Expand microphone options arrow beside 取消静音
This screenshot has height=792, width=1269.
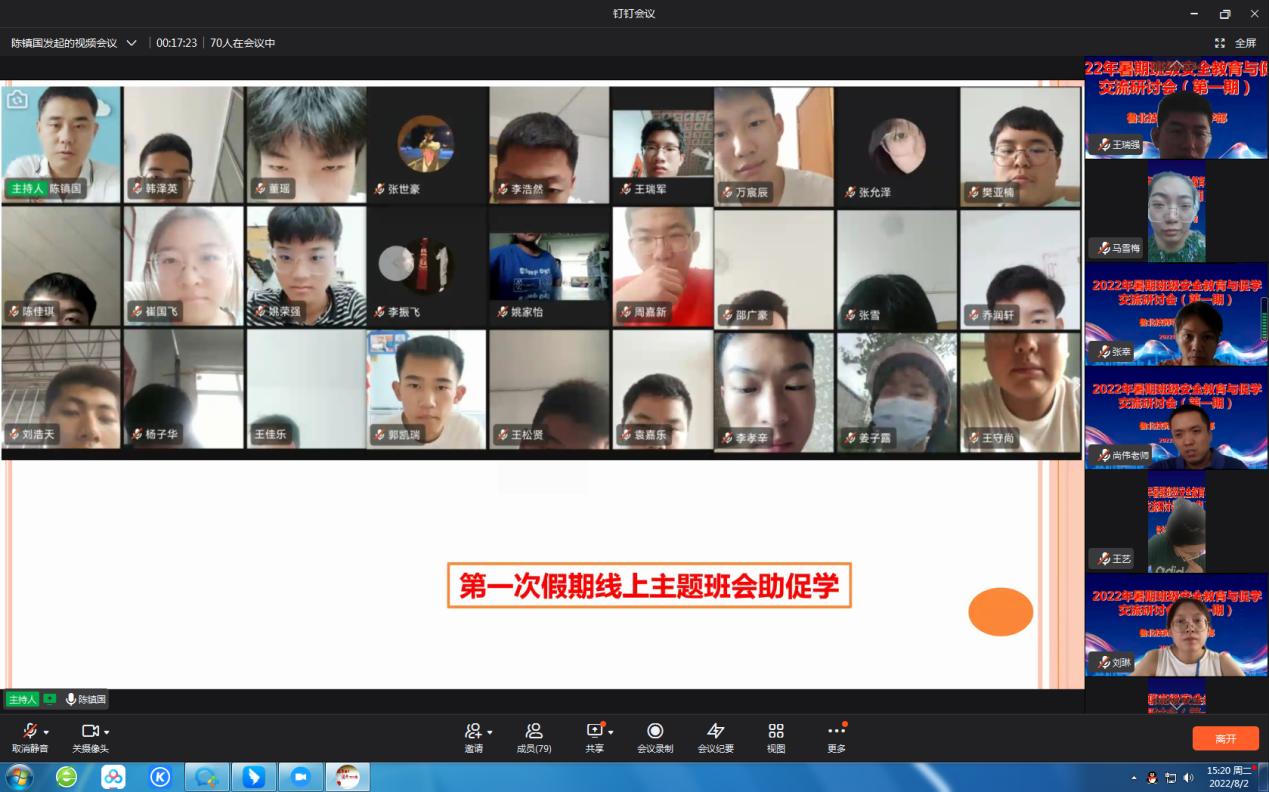point(46,732)
